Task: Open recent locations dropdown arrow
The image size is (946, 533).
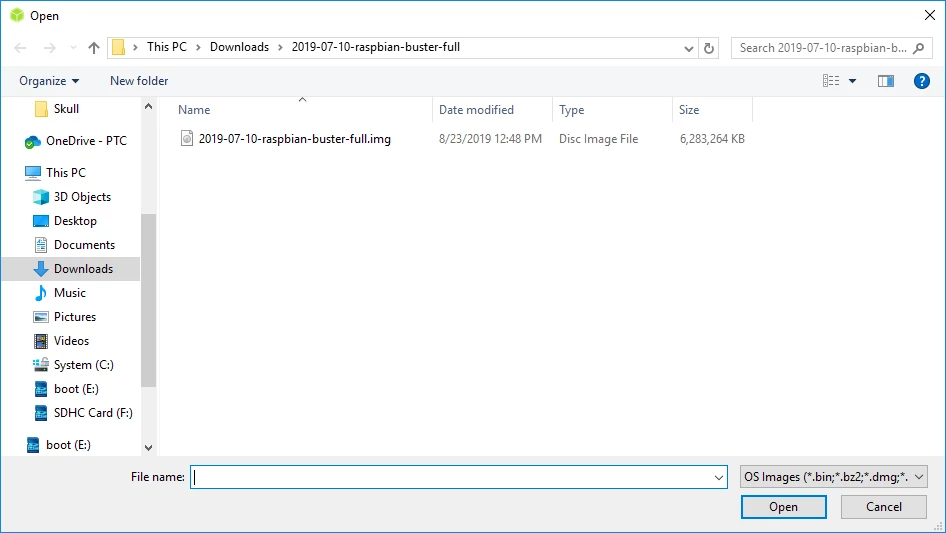Action: pos(73,48)
